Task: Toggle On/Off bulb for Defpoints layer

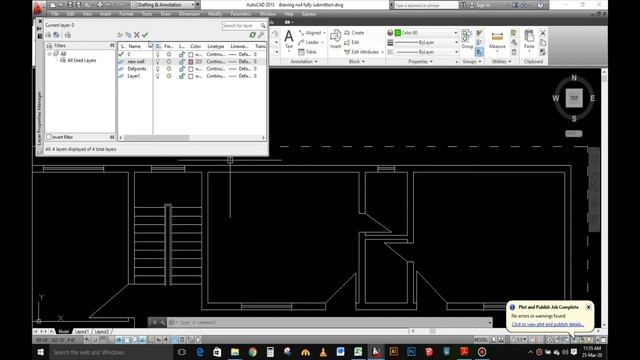Action: [158, 69]
